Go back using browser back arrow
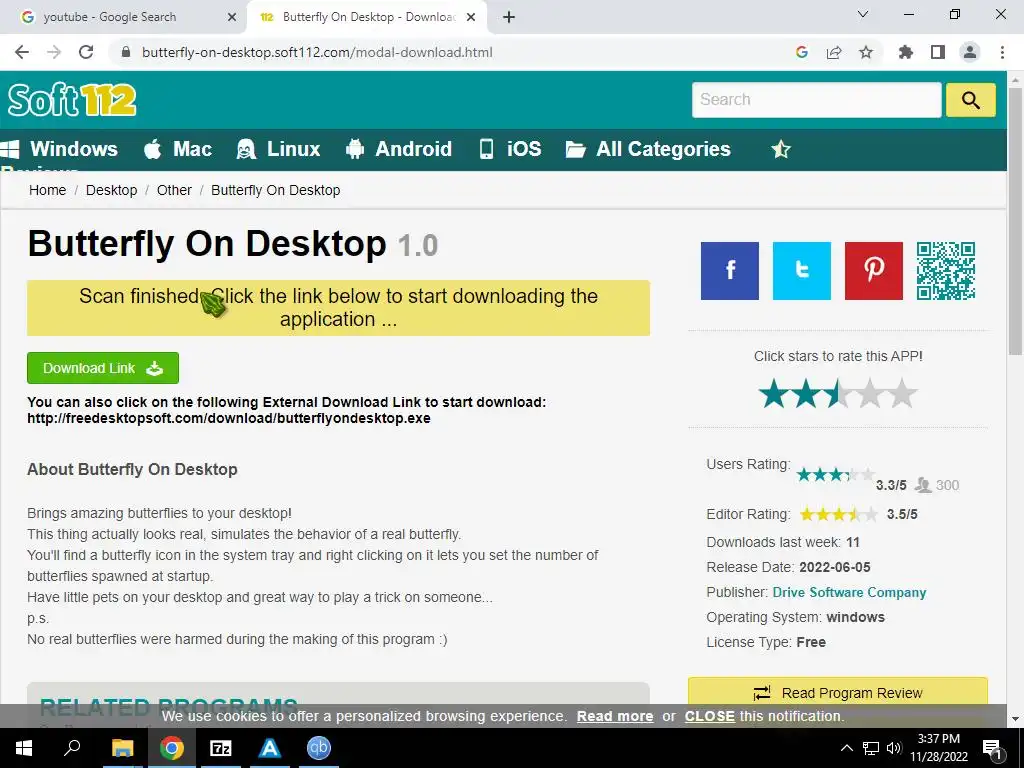The image size is (1024, 768). pyautogui.click(x=22, y=52)
